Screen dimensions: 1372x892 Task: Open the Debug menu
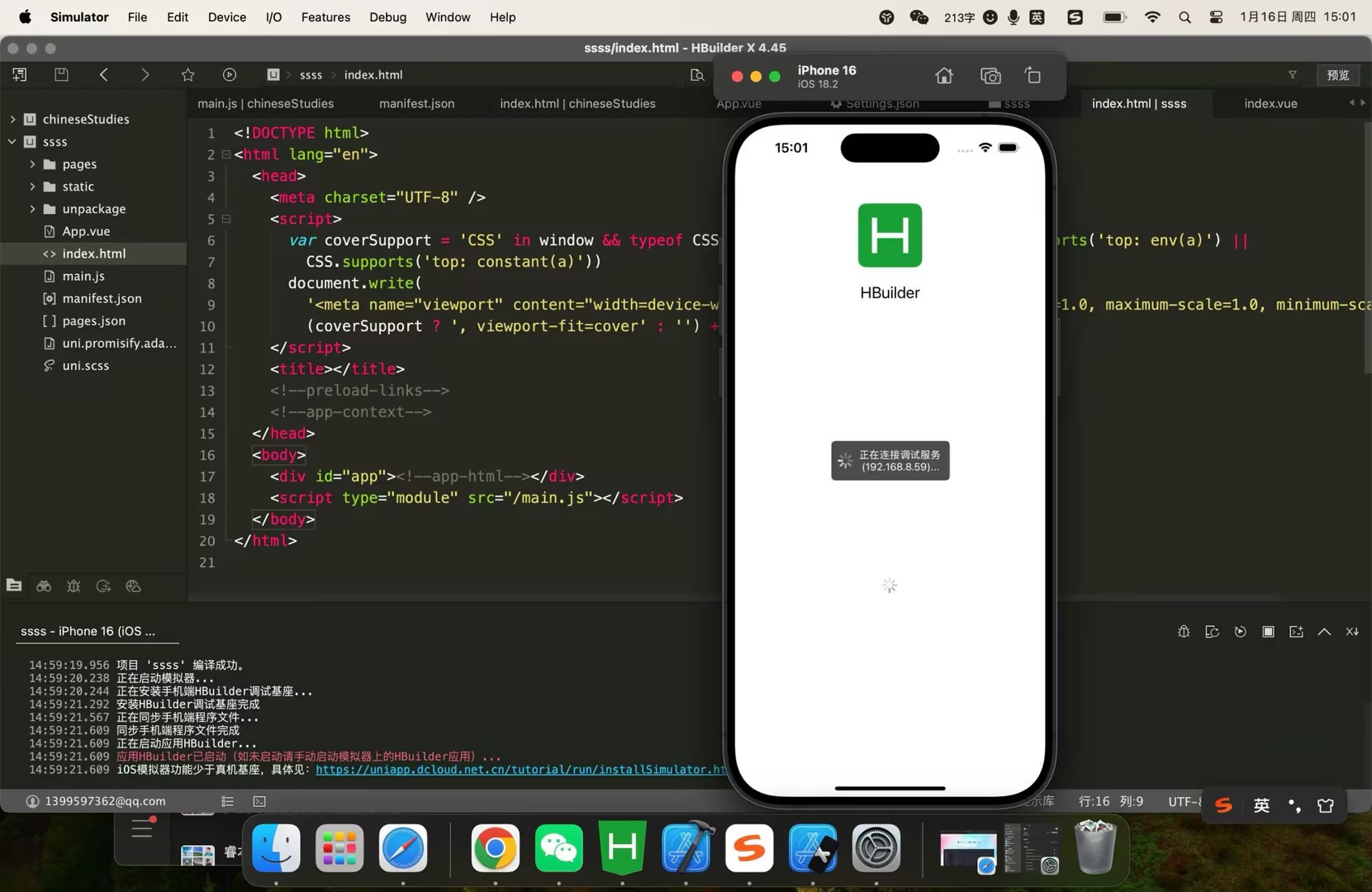coord(387,17)
